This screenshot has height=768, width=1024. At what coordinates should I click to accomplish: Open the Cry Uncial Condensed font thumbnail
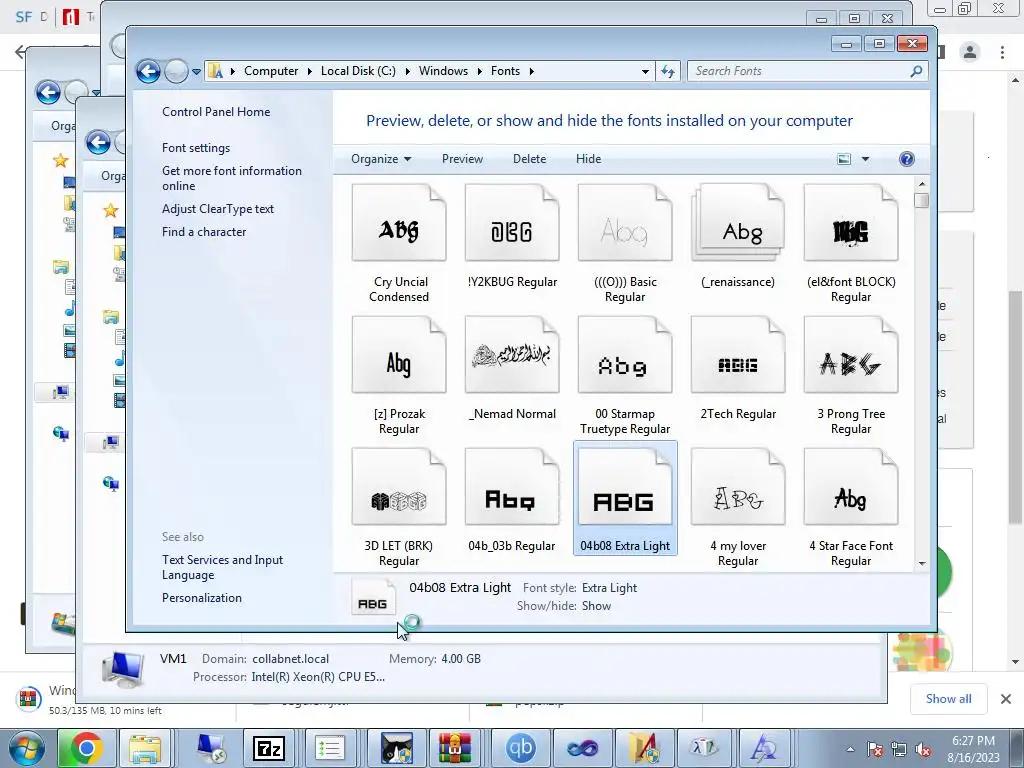398,223
